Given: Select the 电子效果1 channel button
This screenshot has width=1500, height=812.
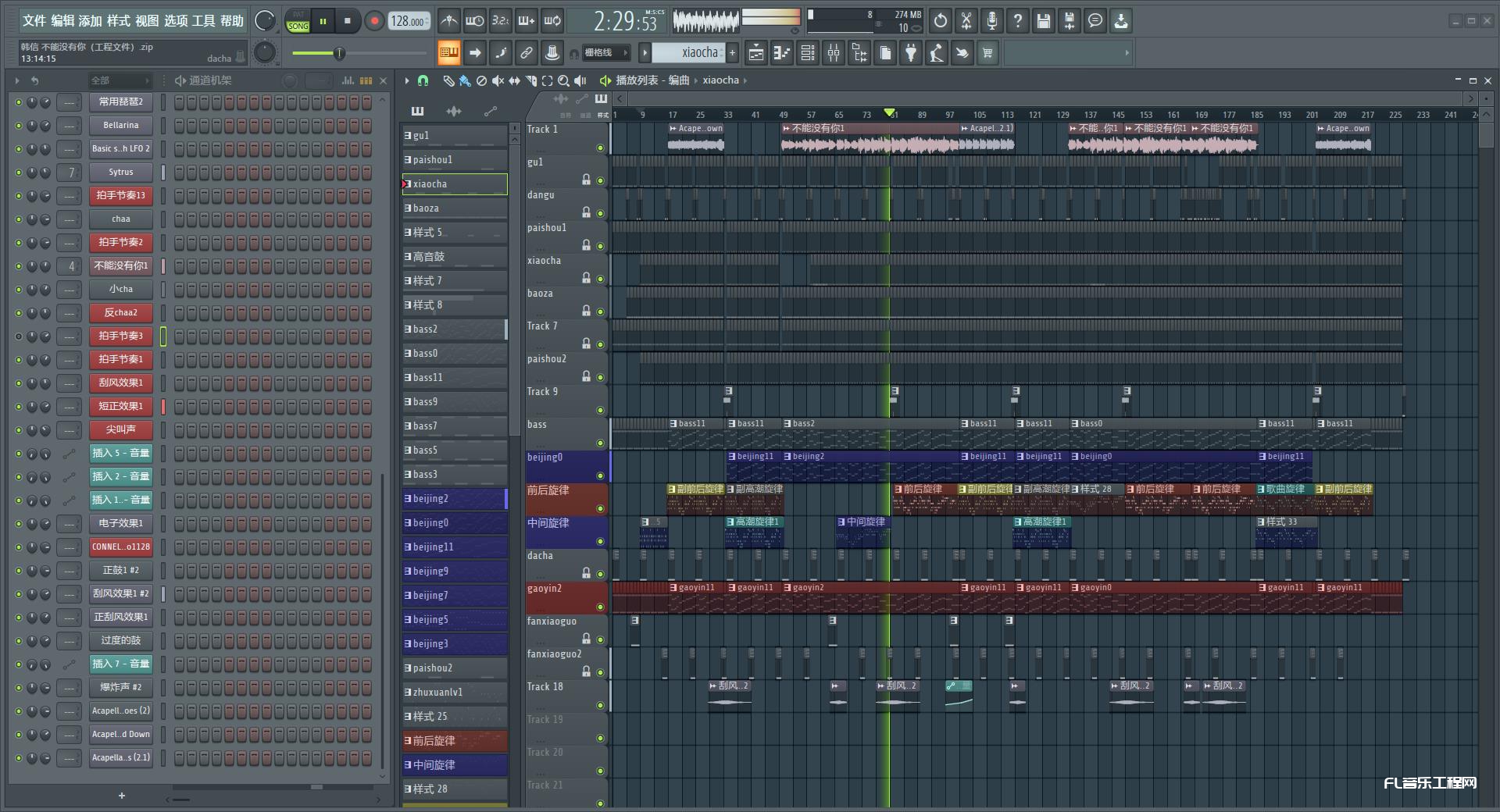Looking at the screenshot, I should [121, 523].
